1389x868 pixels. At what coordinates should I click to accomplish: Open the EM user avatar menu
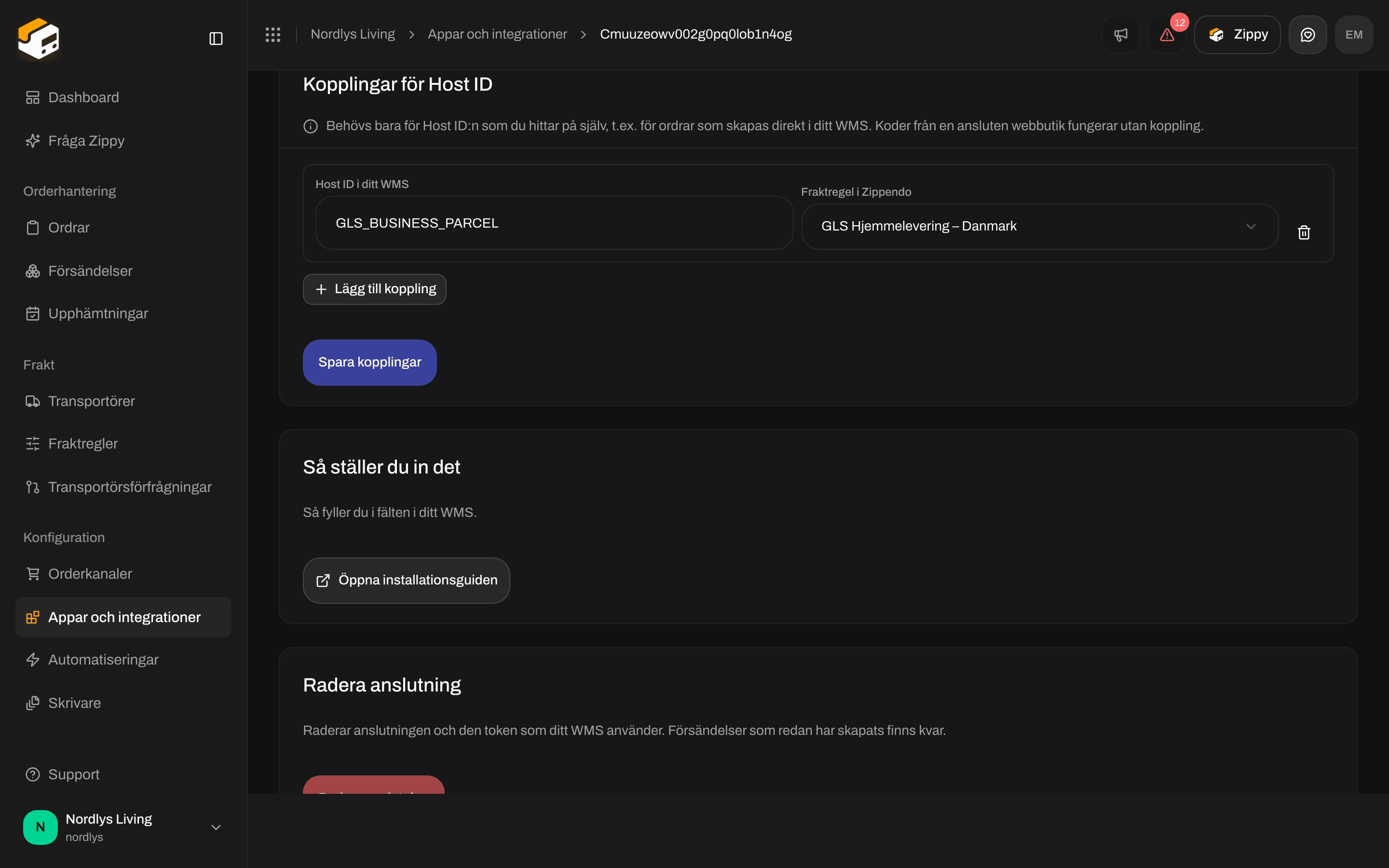pos(1354,34)
